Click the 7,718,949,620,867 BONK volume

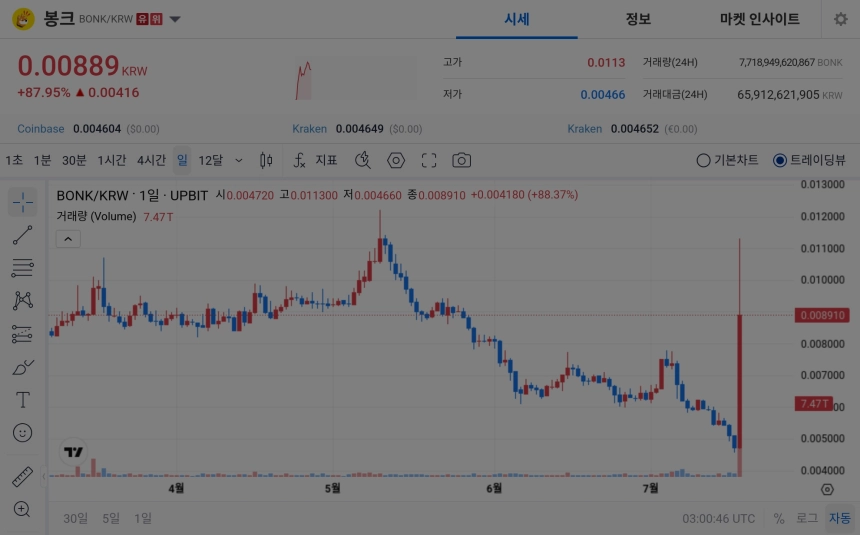click(x=790, y=63)
